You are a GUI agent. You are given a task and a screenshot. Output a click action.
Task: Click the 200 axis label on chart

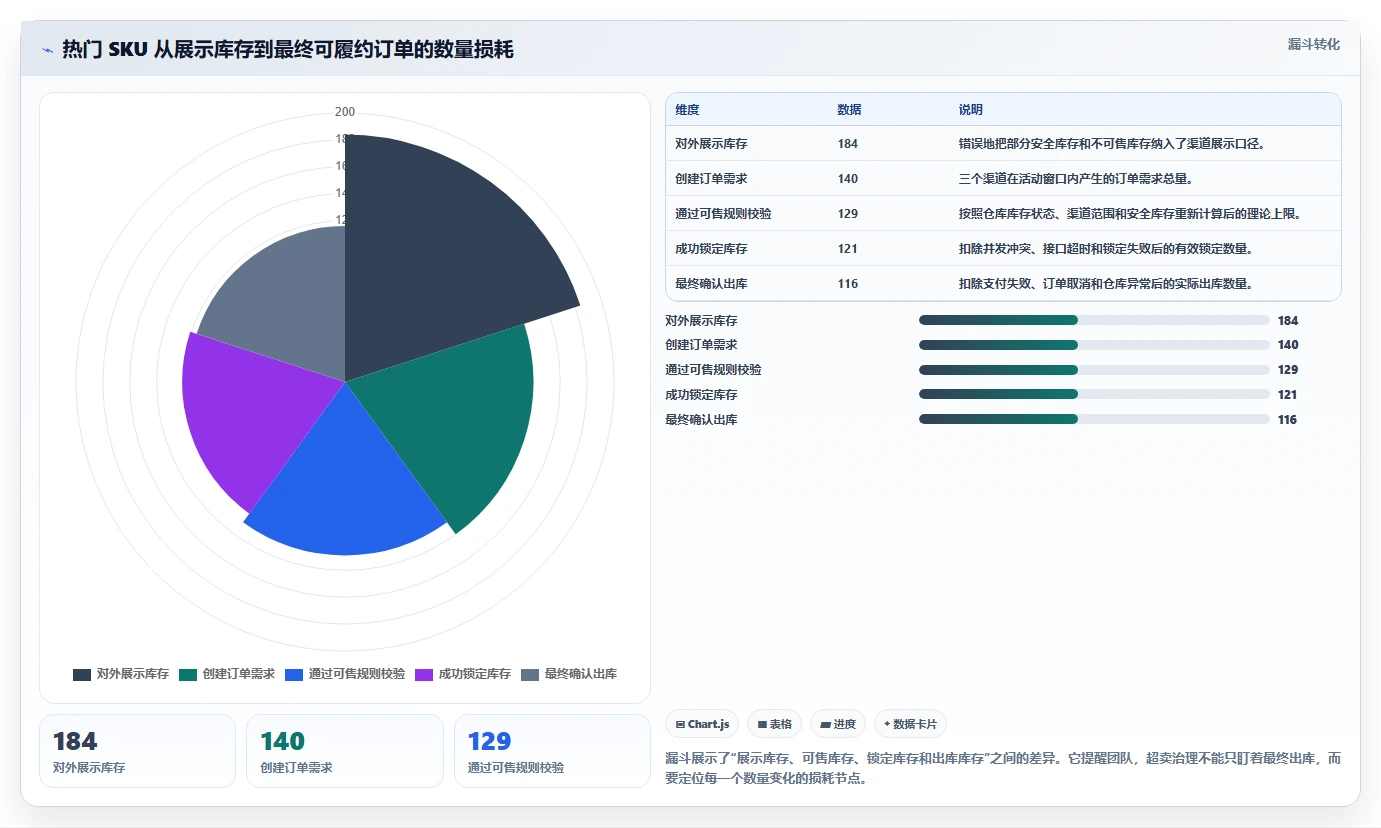tap(345, 112)
